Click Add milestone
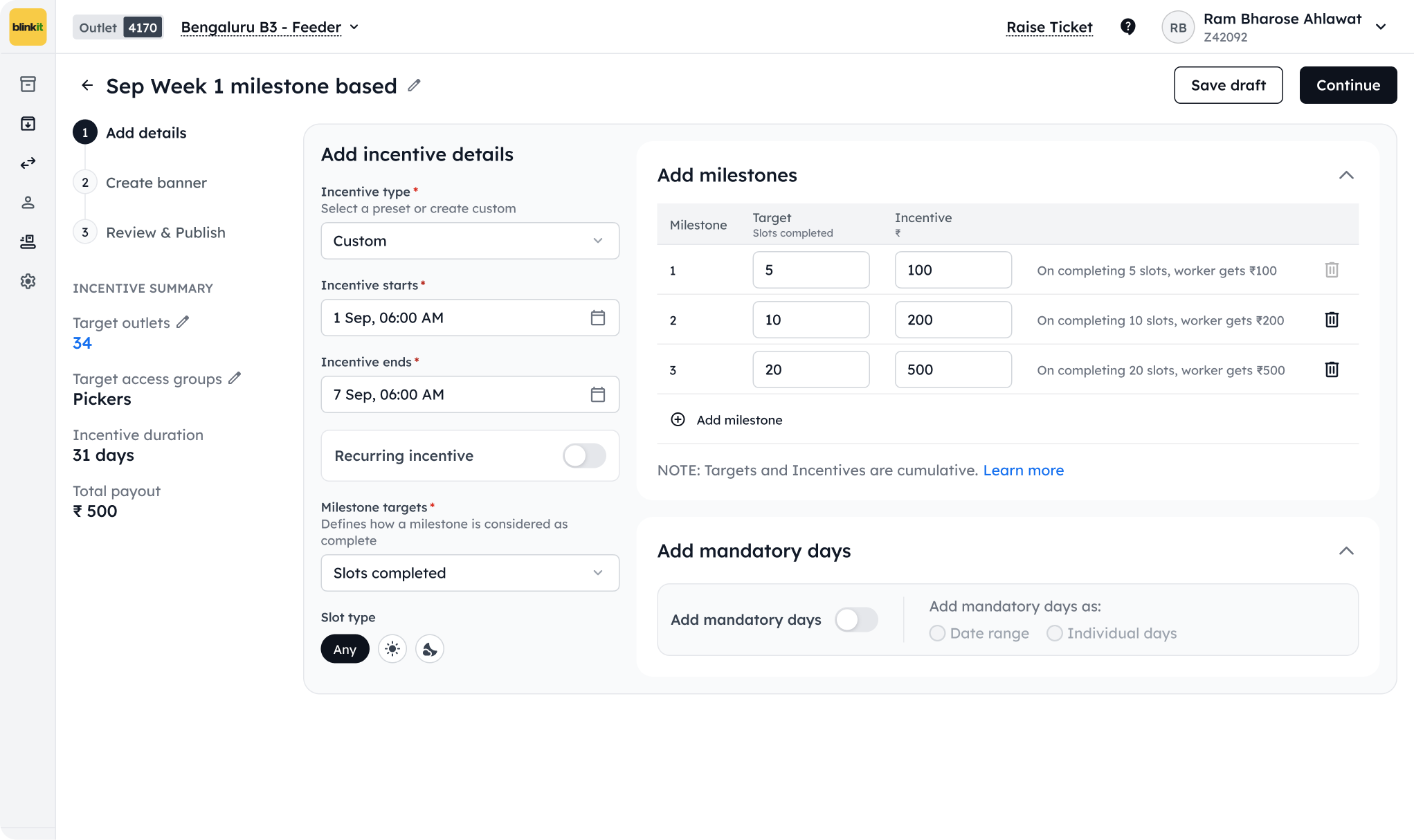Viewport: 1414px width, 840px height. [x=727, y=420]
